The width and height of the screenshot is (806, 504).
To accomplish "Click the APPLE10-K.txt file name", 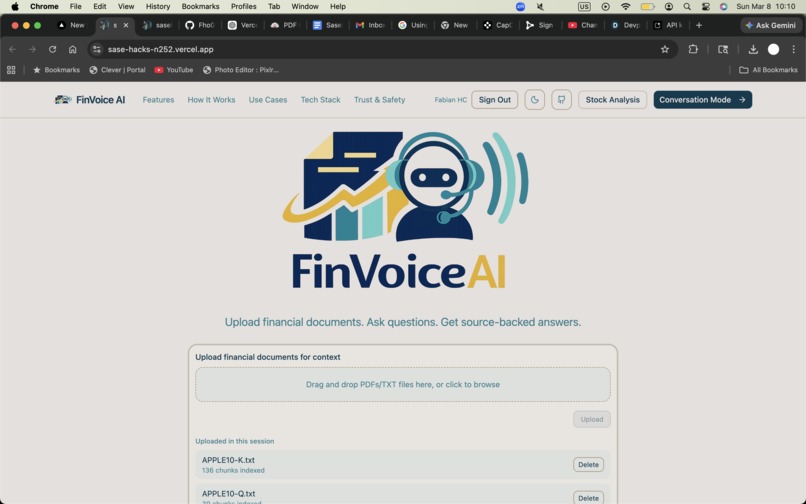I will click(228, 460).
